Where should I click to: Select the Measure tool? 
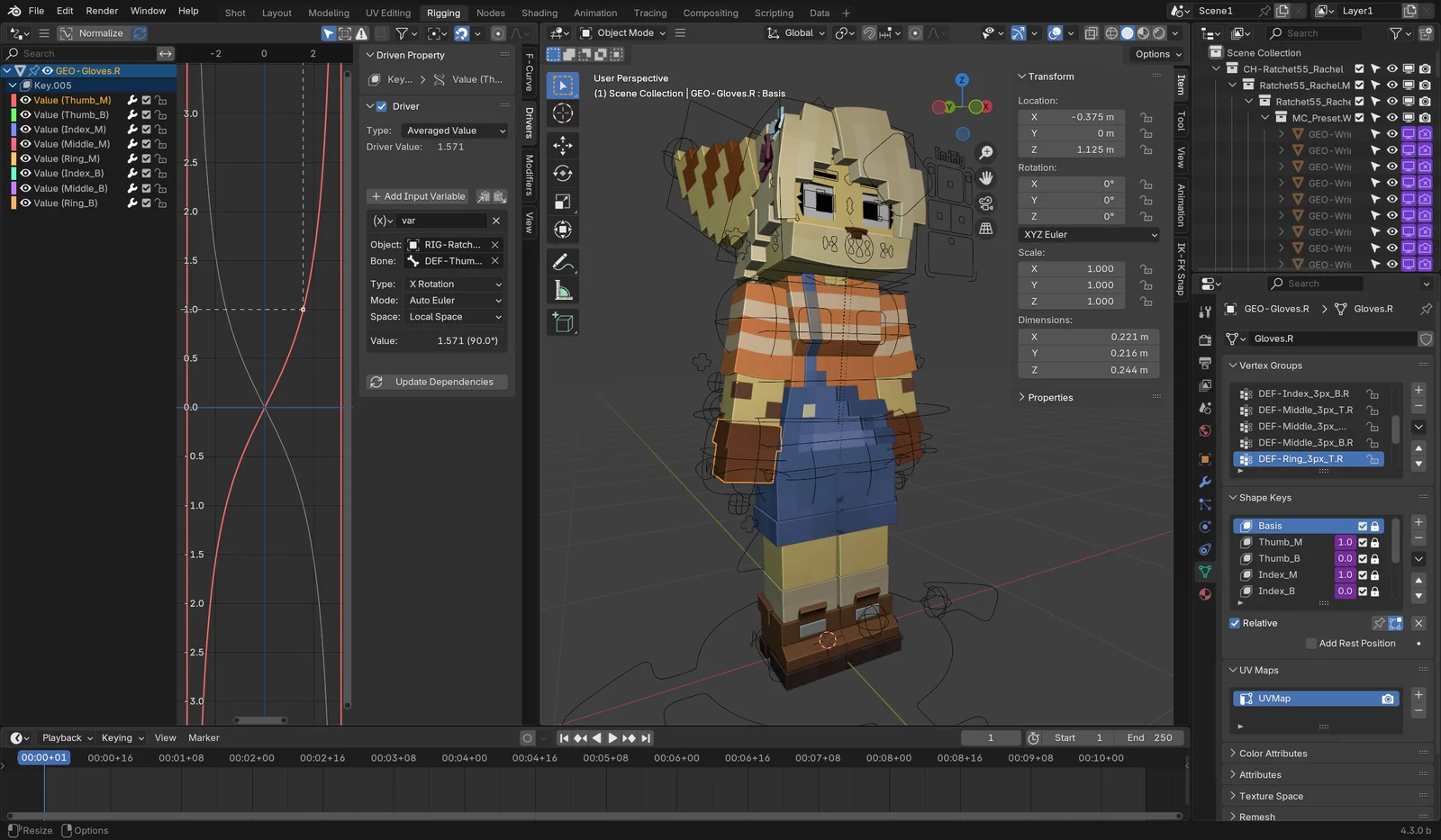point(563,291)
